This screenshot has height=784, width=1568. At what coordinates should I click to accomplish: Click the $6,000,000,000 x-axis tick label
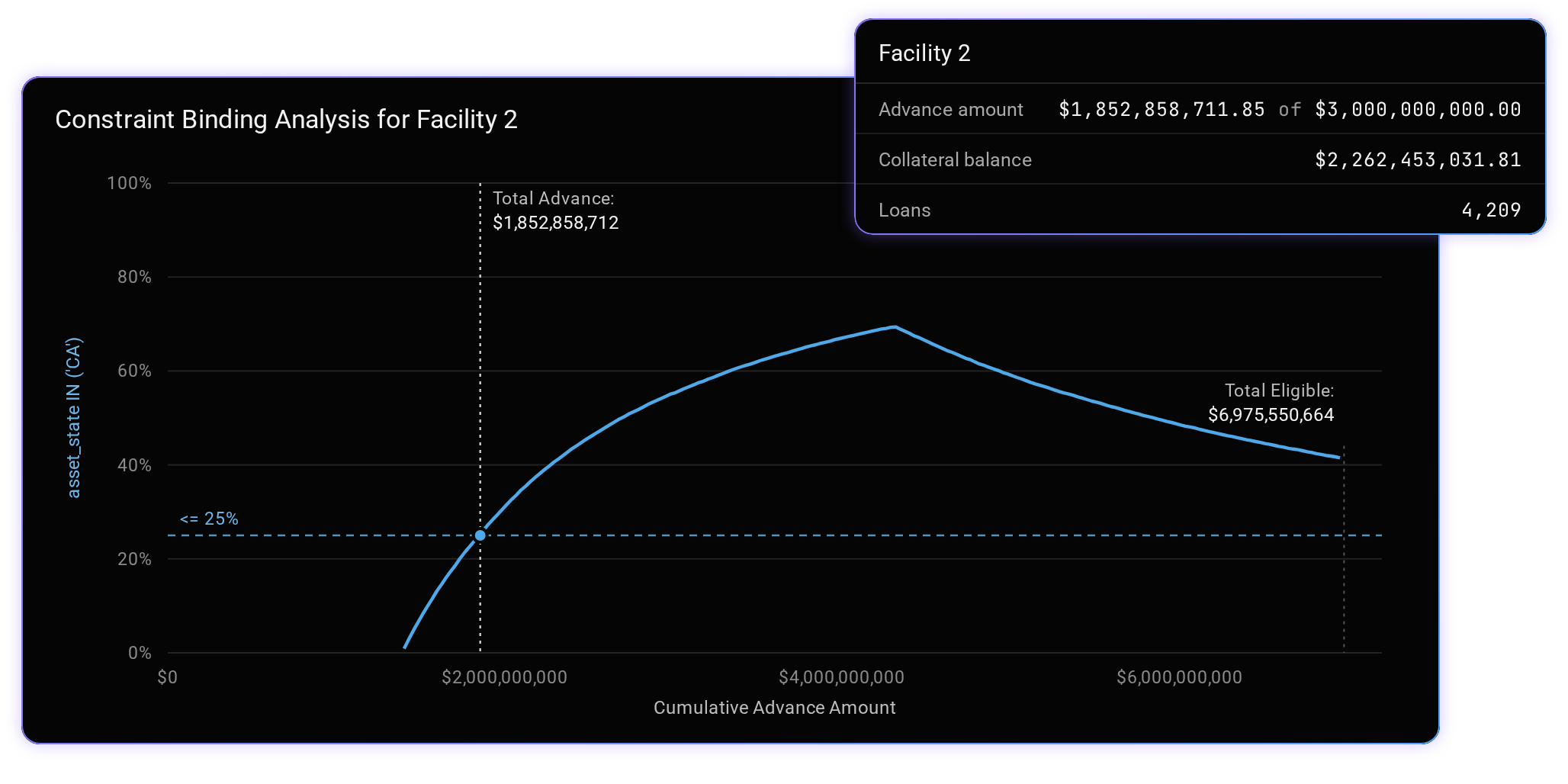pyautogui.click(x=1180, y=677)
